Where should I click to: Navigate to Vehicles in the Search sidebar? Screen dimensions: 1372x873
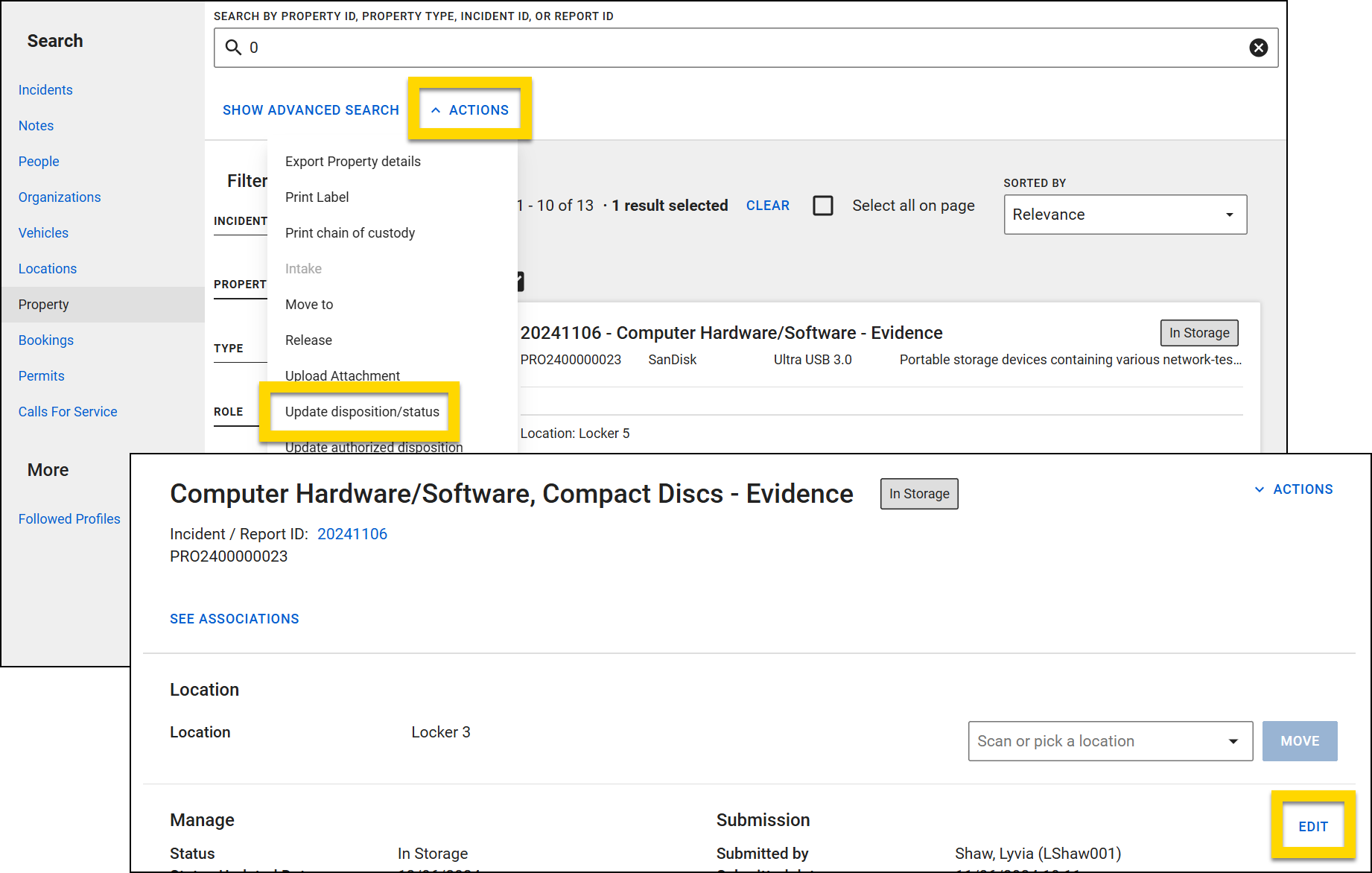pyautogui.click(x=42, y=232)
